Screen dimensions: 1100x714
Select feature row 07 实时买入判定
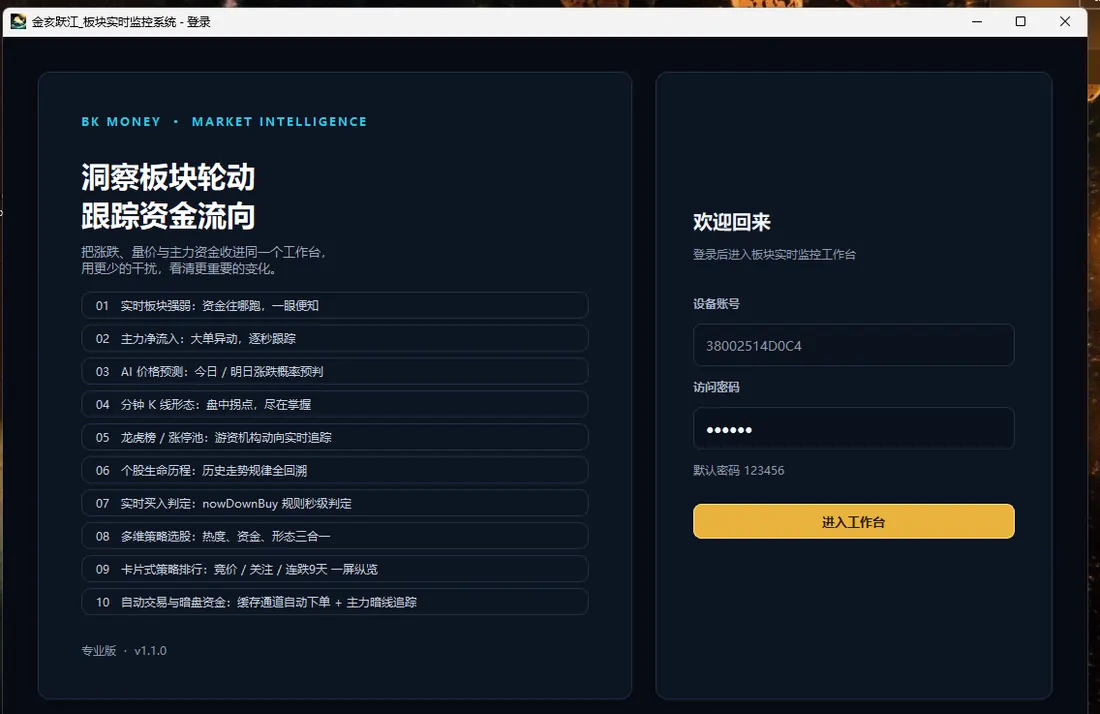[335, 504]
